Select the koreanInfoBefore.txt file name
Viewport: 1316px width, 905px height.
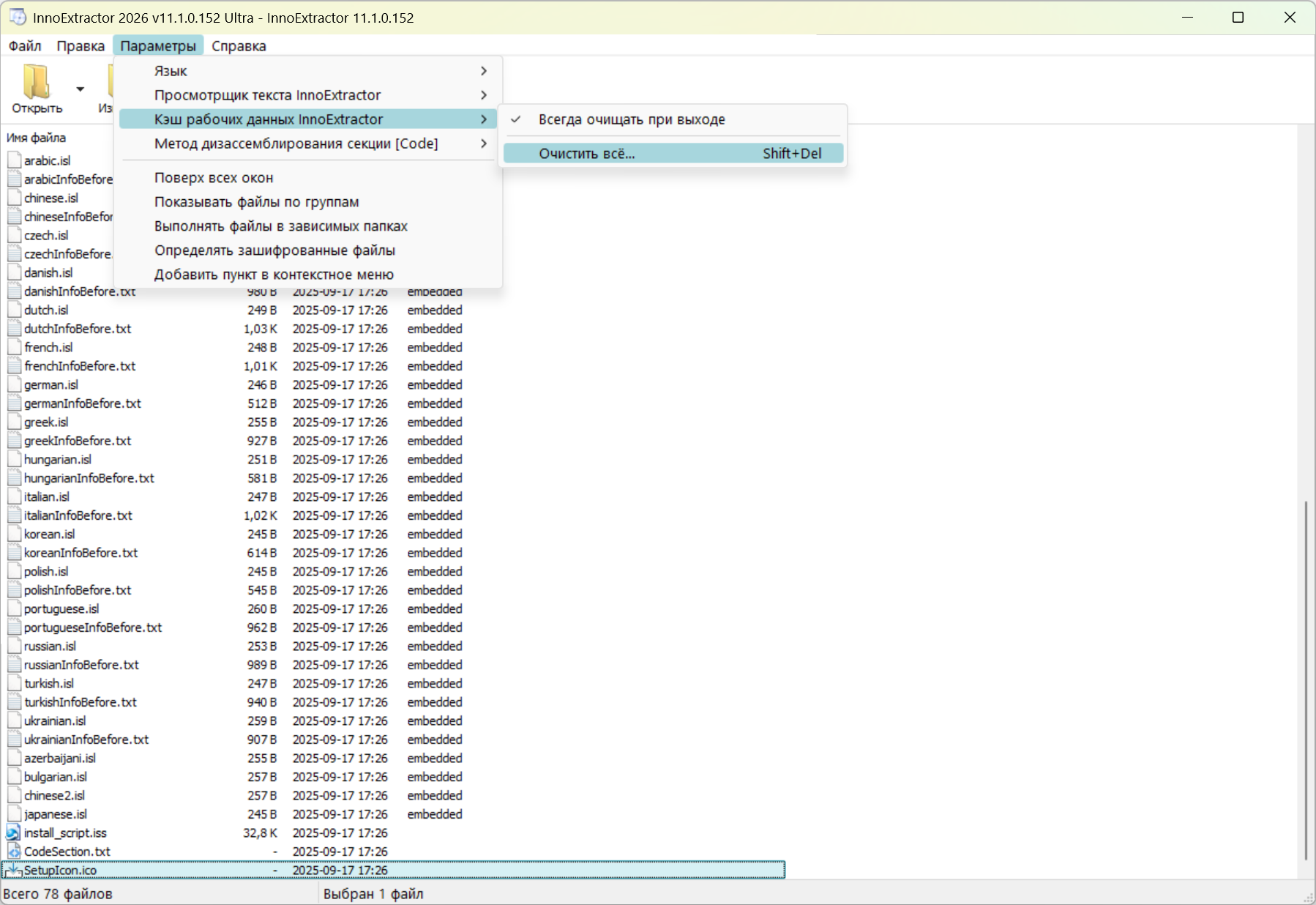81,553
